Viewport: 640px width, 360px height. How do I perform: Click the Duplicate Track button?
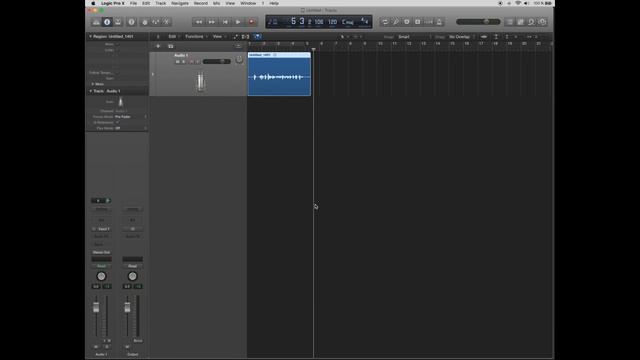(x=171, y=46)
